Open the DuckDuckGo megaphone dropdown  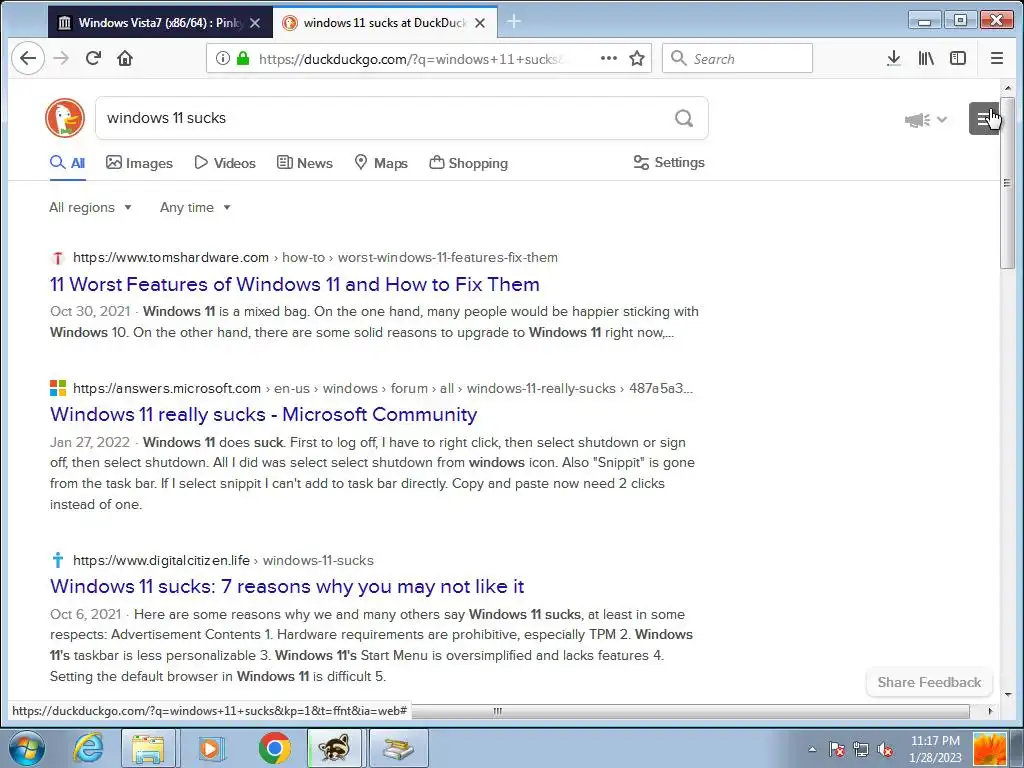pos(925,120)
